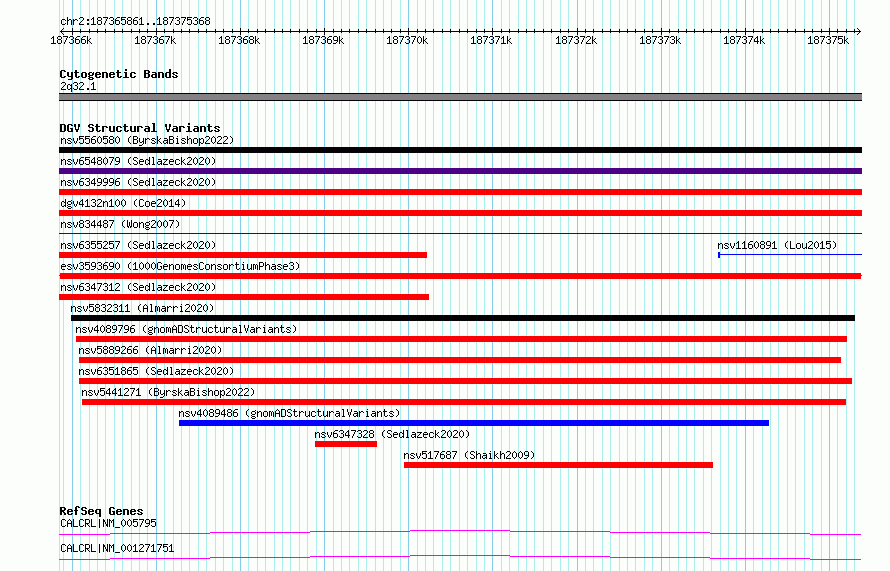Open nsv6347312 (Sedlazeck2020) label
Image resolution: width=890 pixels, height=571 pixels.
click(138, 287)
